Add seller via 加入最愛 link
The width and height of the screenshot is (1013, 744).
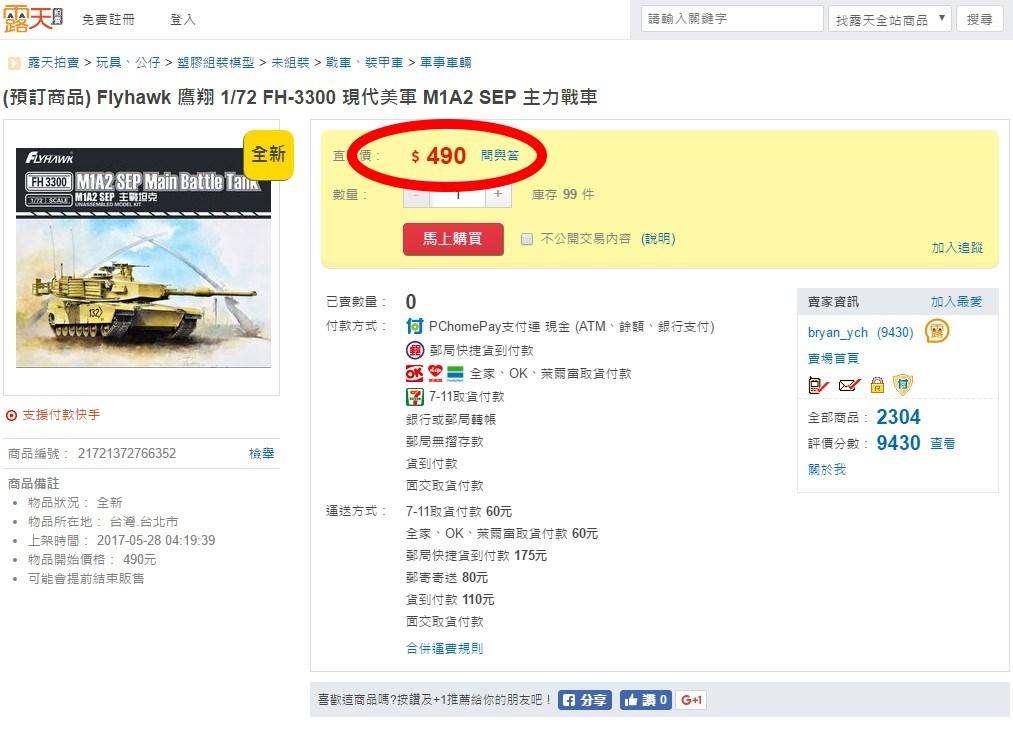coord(956,302)
